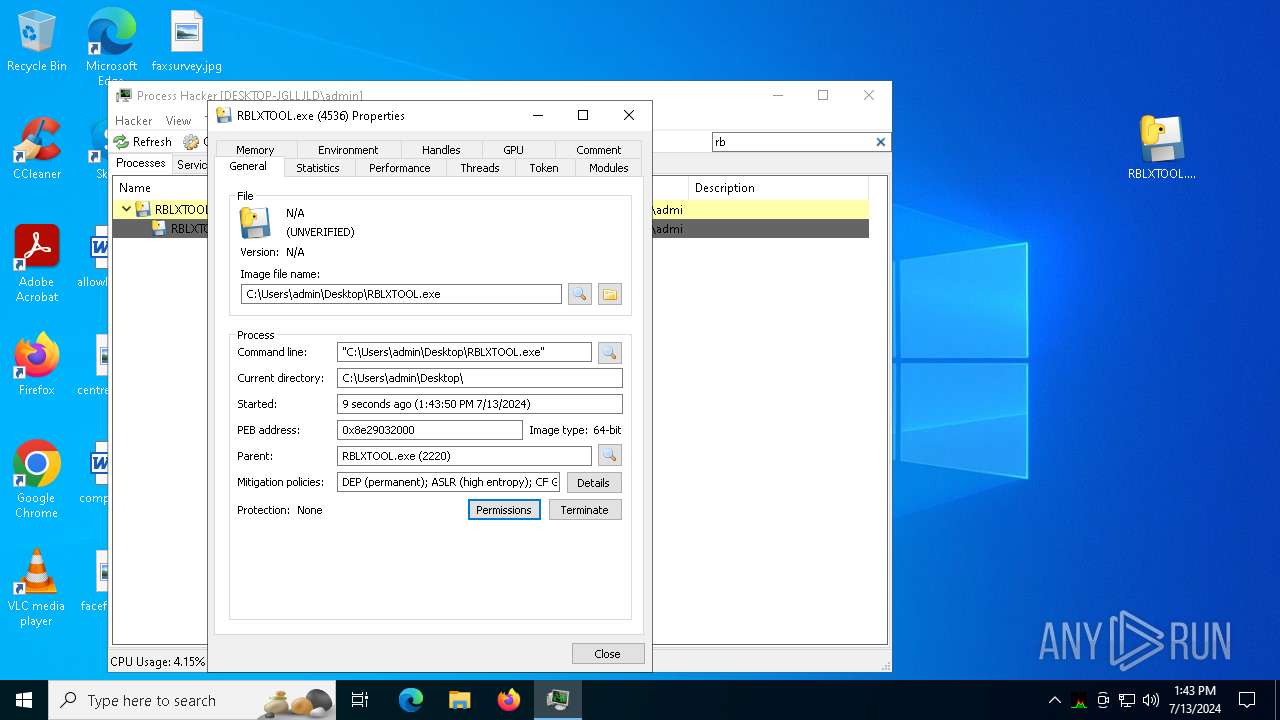Viewport: 1280px width, 720px height.
Task: Show hidden tray icons chevron
Action: (1054, 700)
